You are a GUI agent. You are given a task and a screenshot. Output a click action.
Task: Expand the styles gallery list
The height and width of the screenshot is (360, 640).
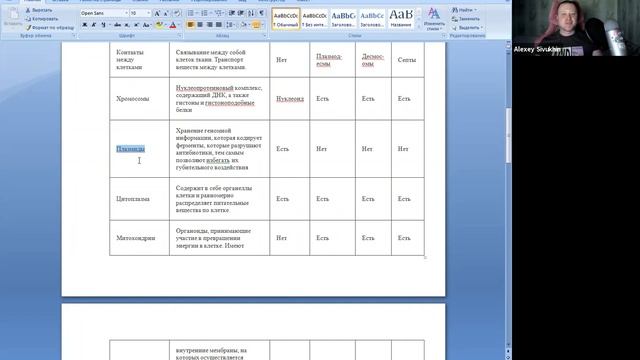tap(418, 27)
